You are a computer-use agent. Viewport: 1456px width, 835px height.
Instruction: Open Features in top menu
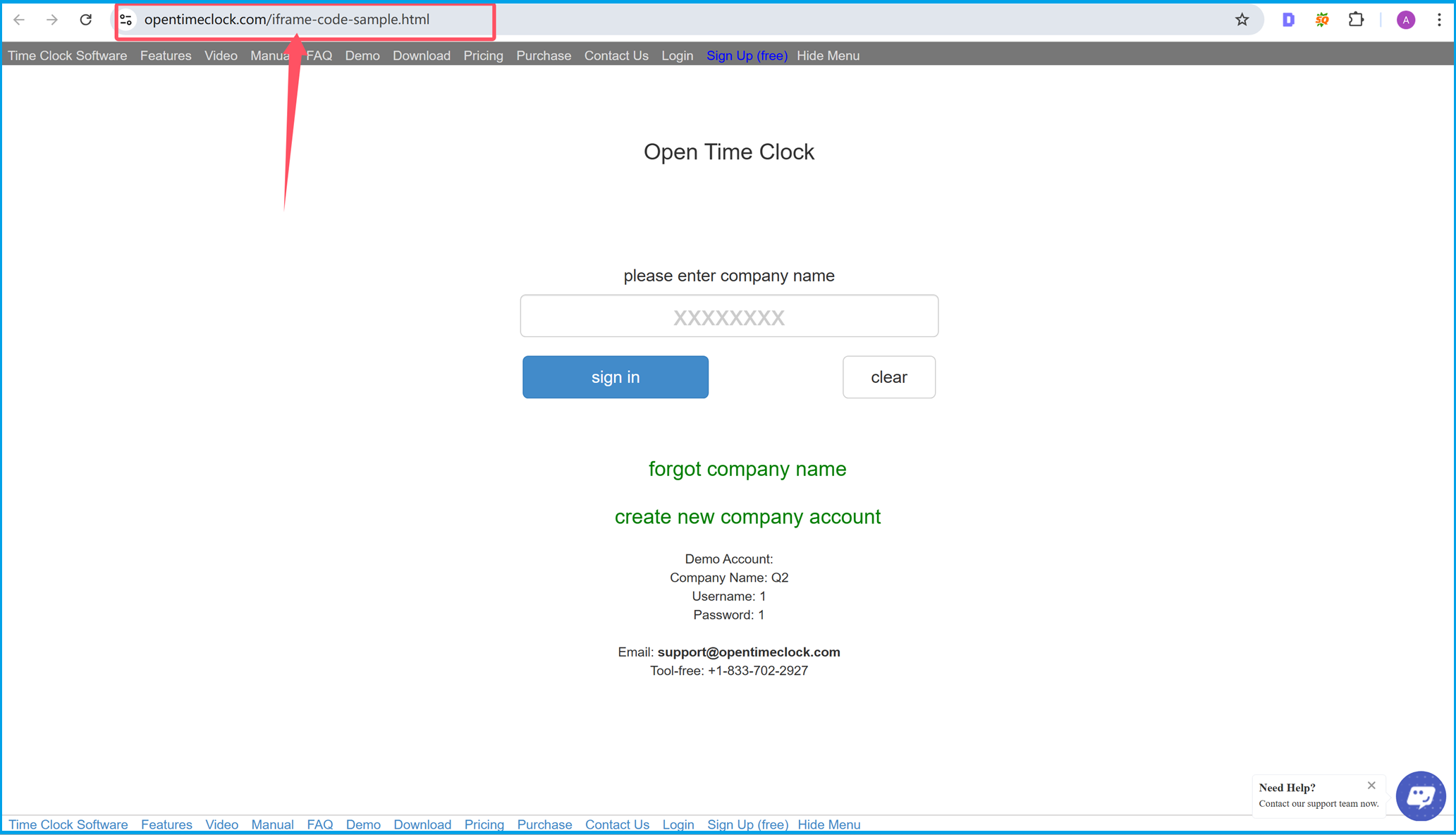(166, 56)
